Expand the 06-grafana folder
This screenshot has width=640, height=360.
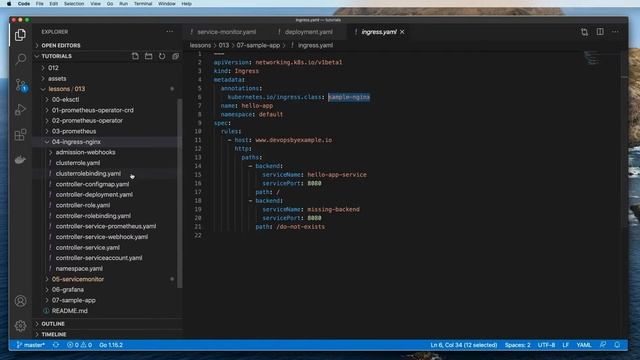(68, 290)
